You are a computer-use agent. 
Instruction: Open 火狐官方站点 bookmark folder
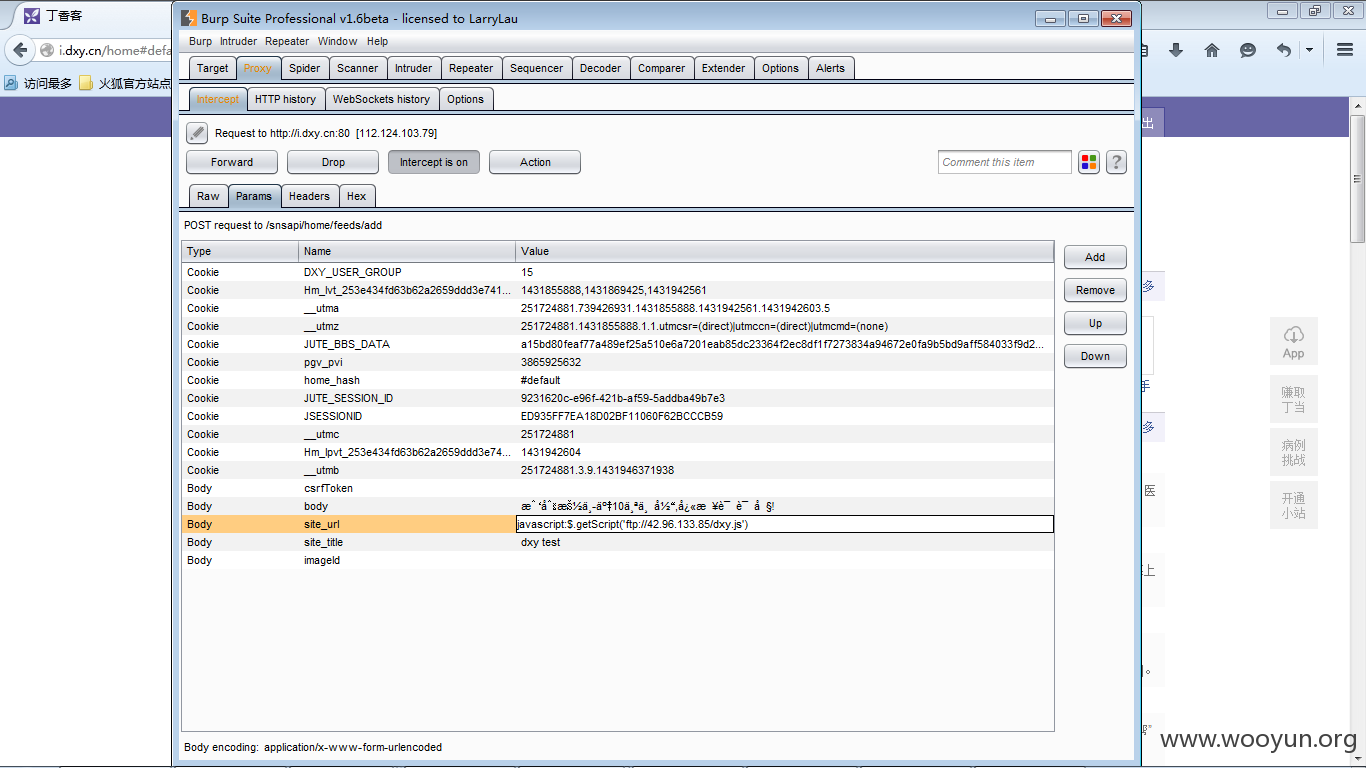coord(125,84)
